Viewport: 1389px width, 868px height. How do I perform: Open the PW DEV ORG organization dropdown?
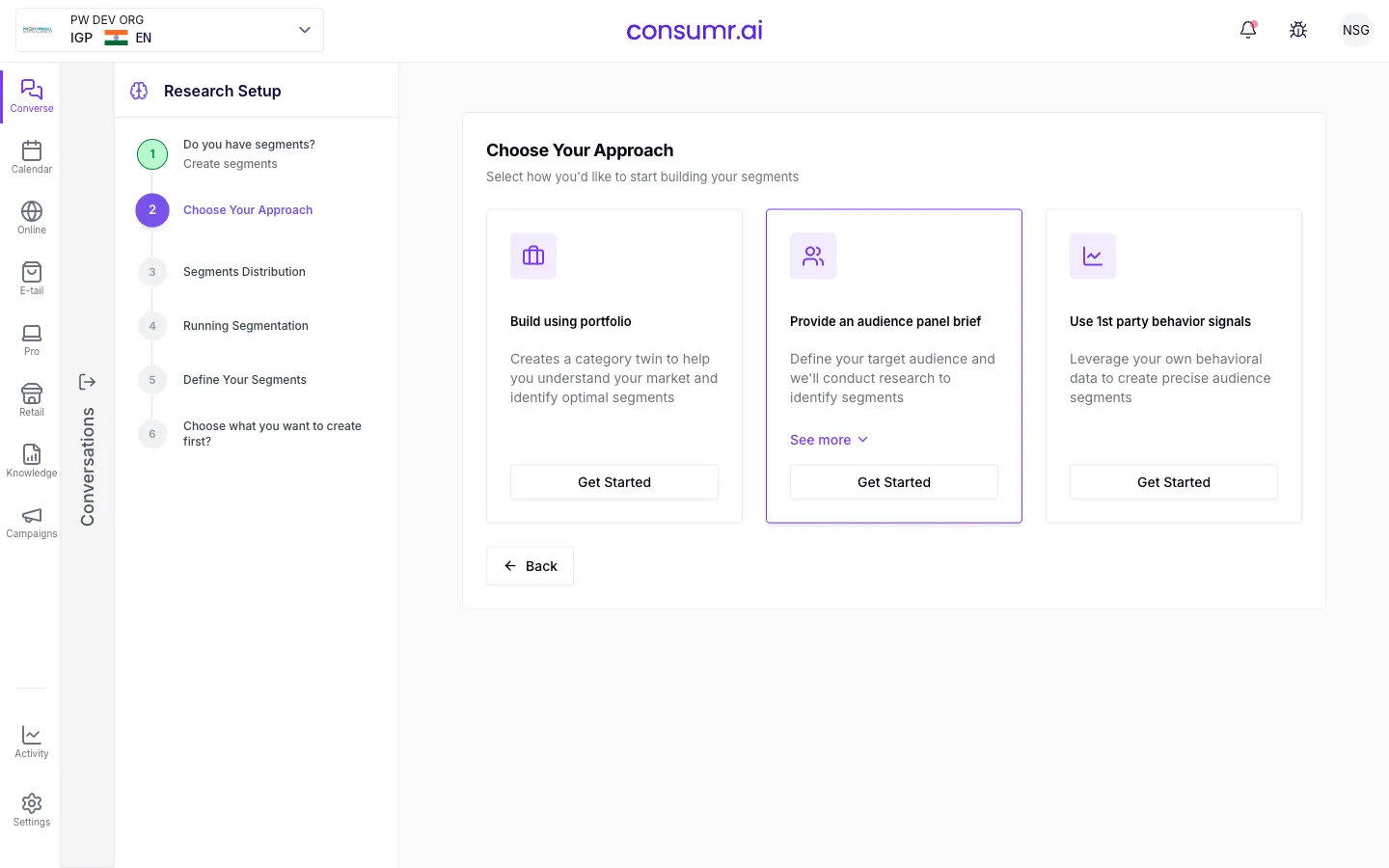pos(170,30)
